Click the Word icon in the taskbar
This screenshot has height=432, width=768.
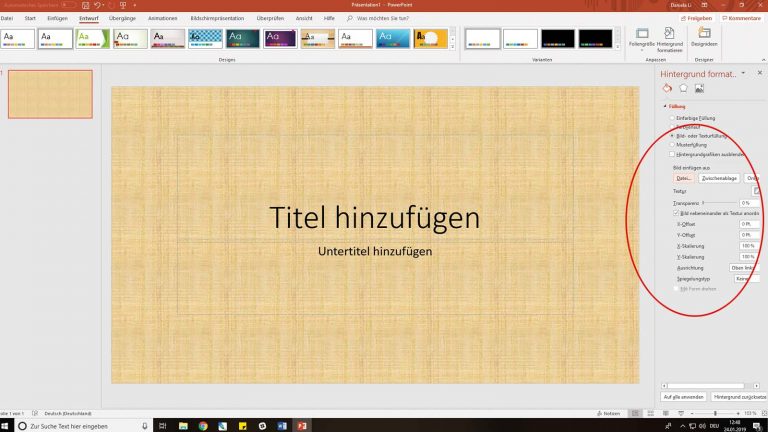[280, 424]
